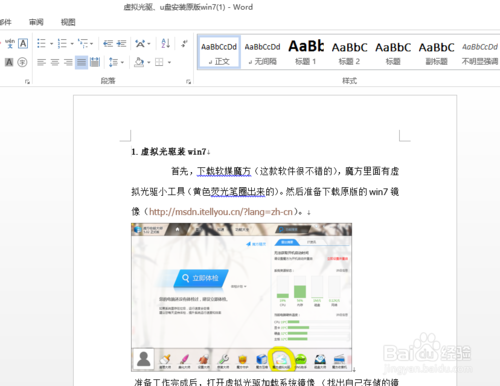500x386 pixels.
Task: Align text to the left
Action: [41, 62]
